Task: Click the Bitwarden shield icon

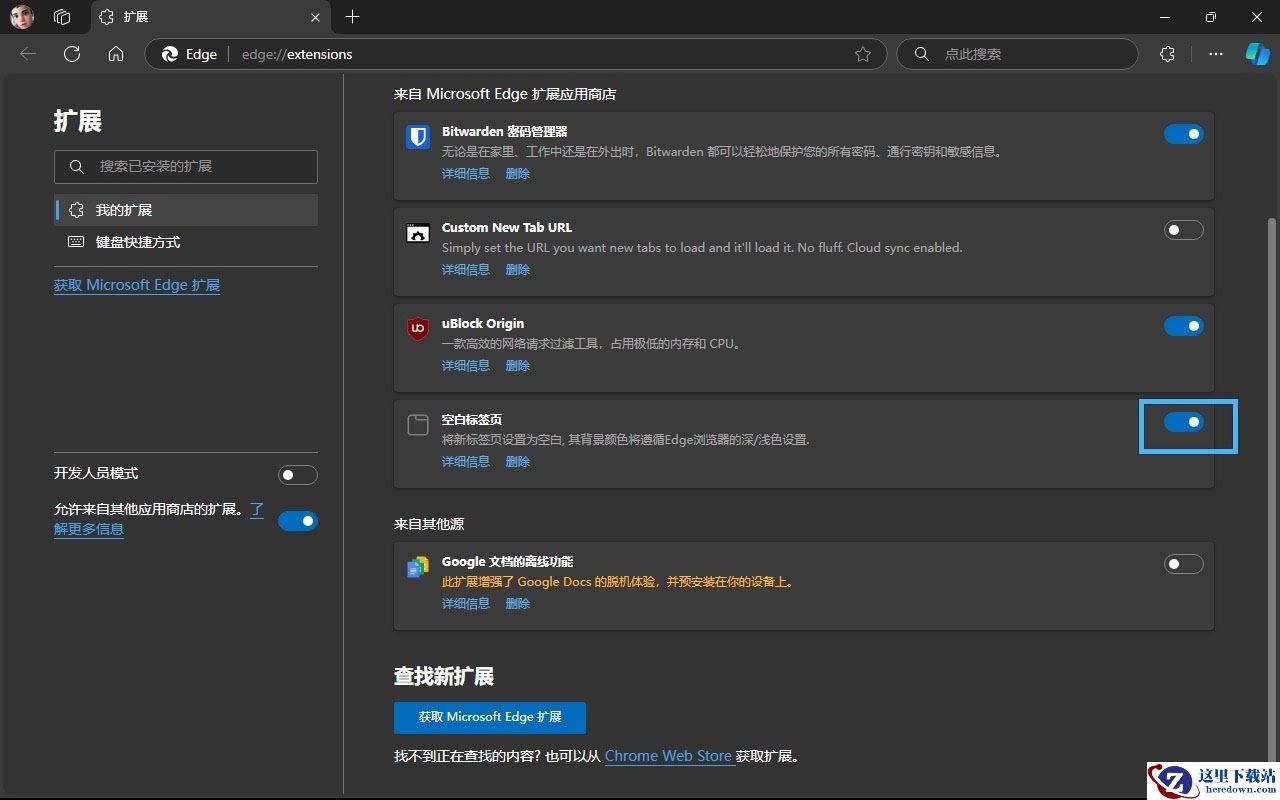Action: [418, 137]
